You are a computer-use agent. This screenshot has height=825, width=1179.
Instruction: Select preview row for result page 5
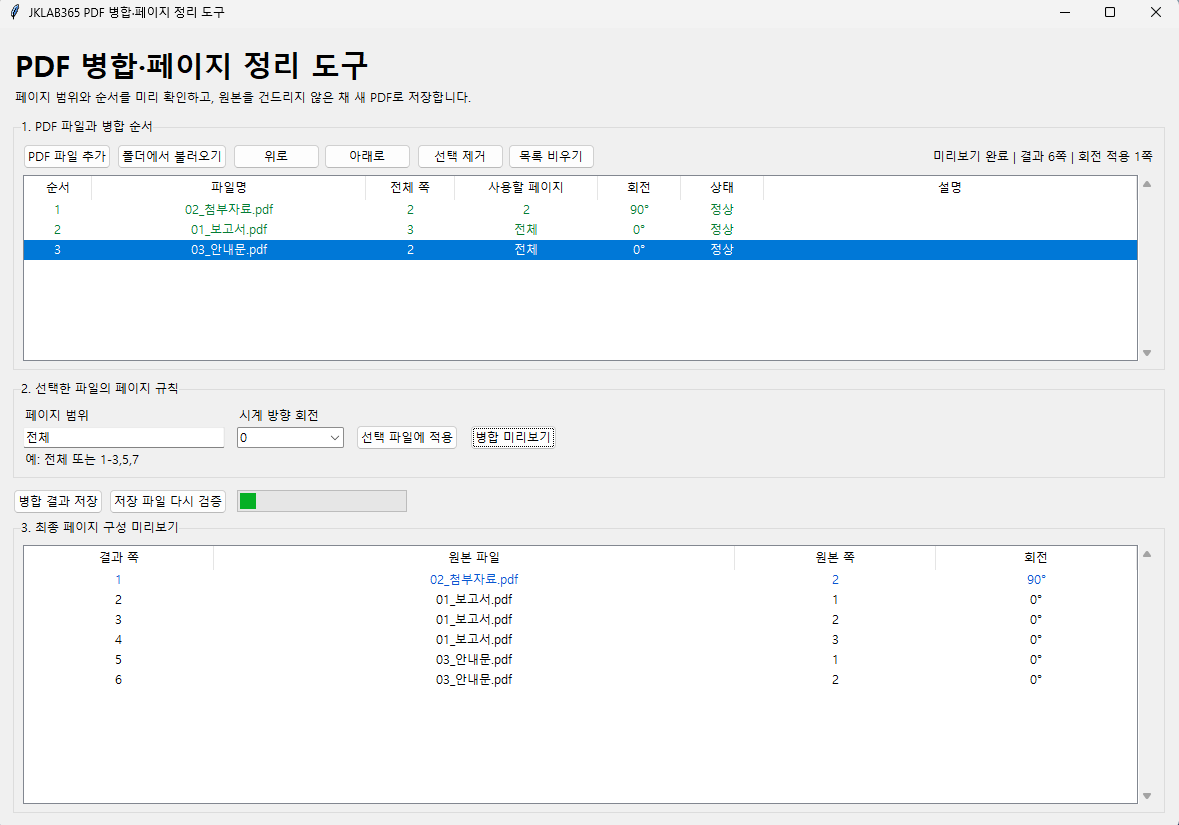(580, 660)
